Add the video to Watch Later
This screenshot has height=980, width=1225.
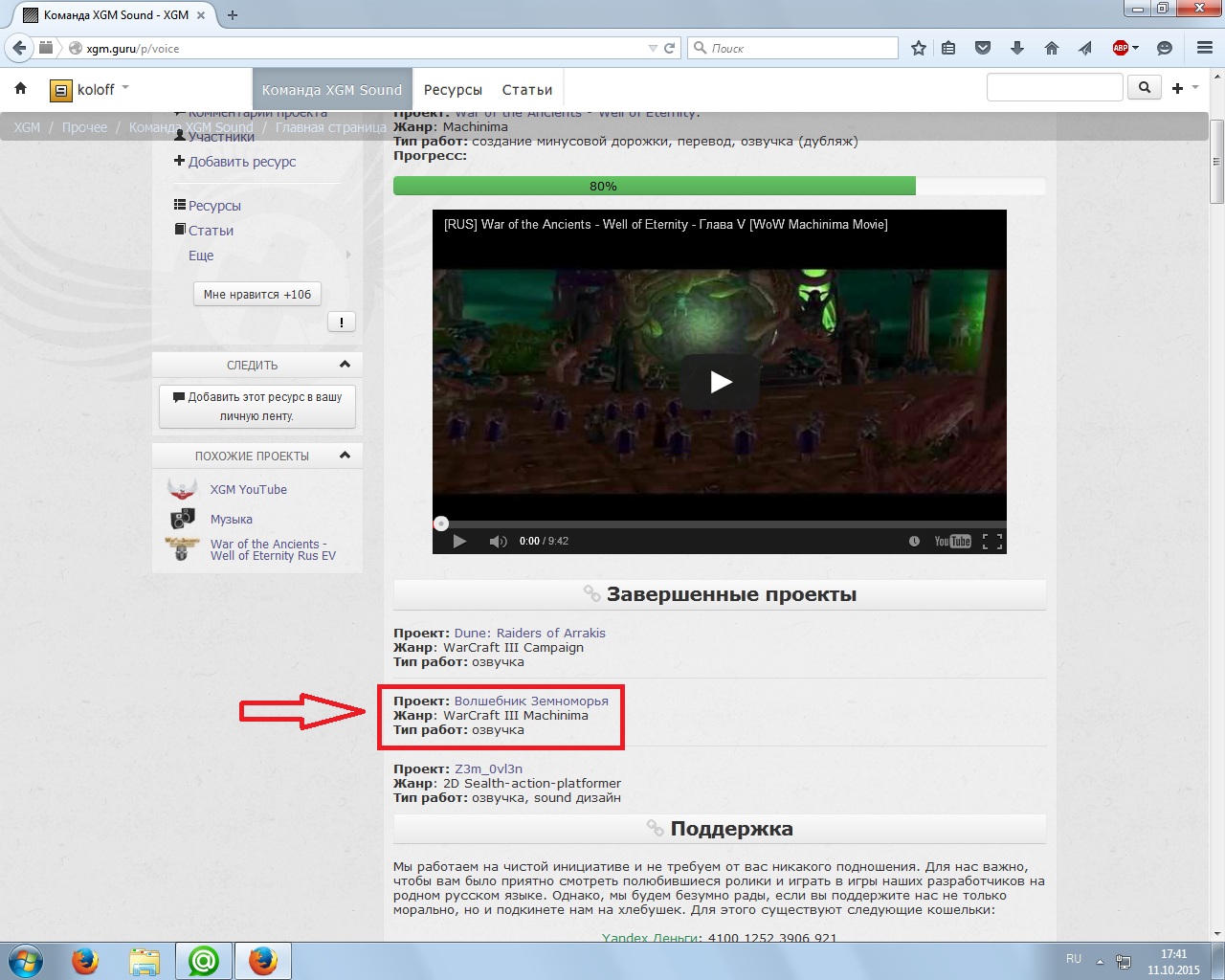pos(914,541)
